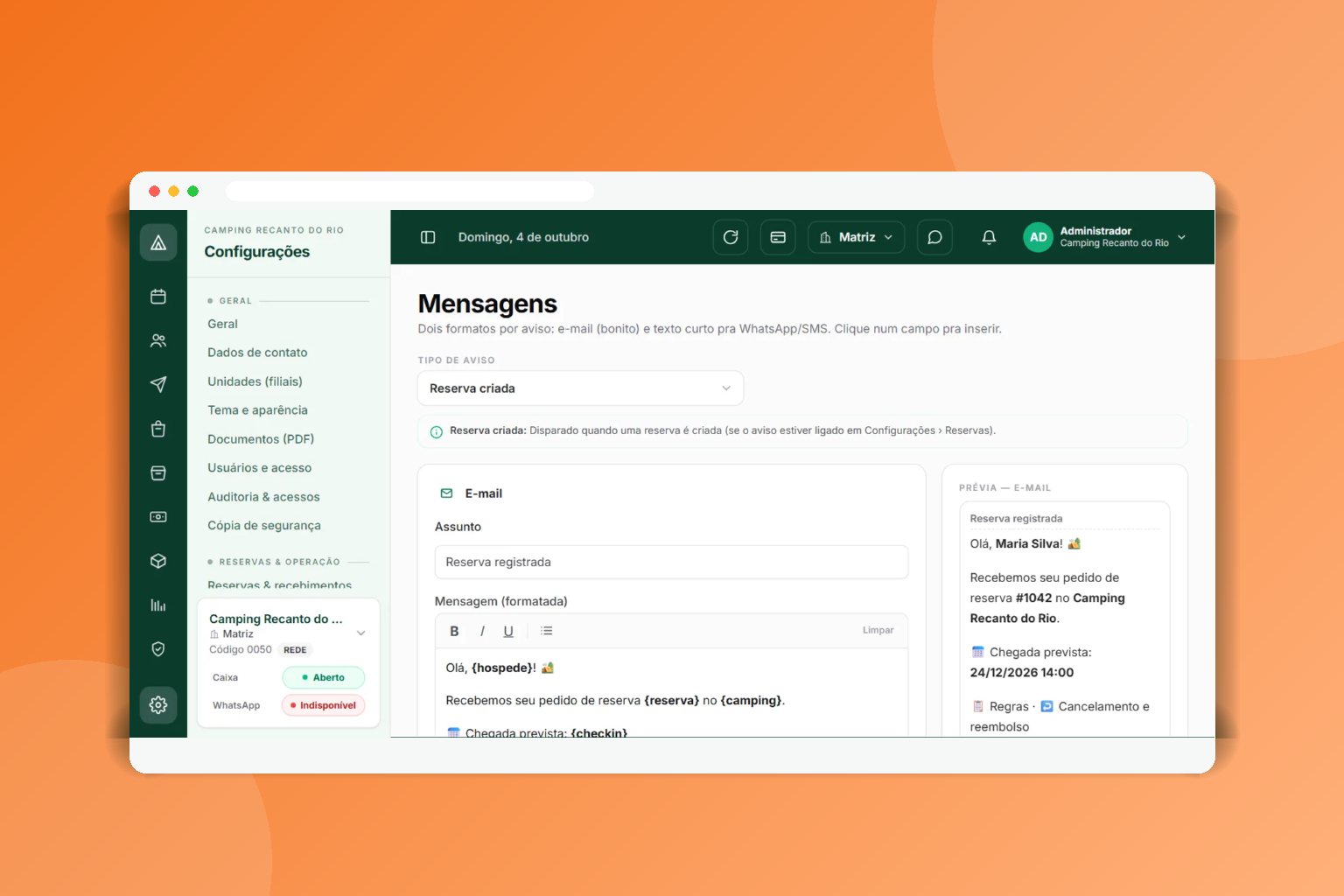Open the guests people icon in sidebar
Screen dimensions: 1344x896
[x=158, y=340]
